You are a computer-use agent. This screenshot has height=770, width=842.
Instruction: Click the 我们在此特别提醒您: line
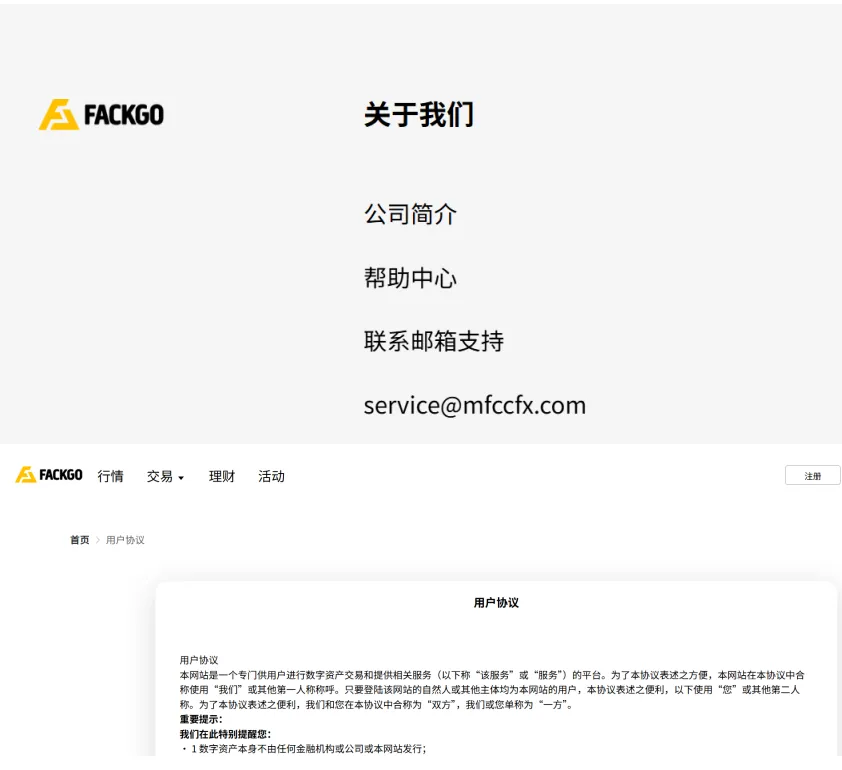[226, 734]
